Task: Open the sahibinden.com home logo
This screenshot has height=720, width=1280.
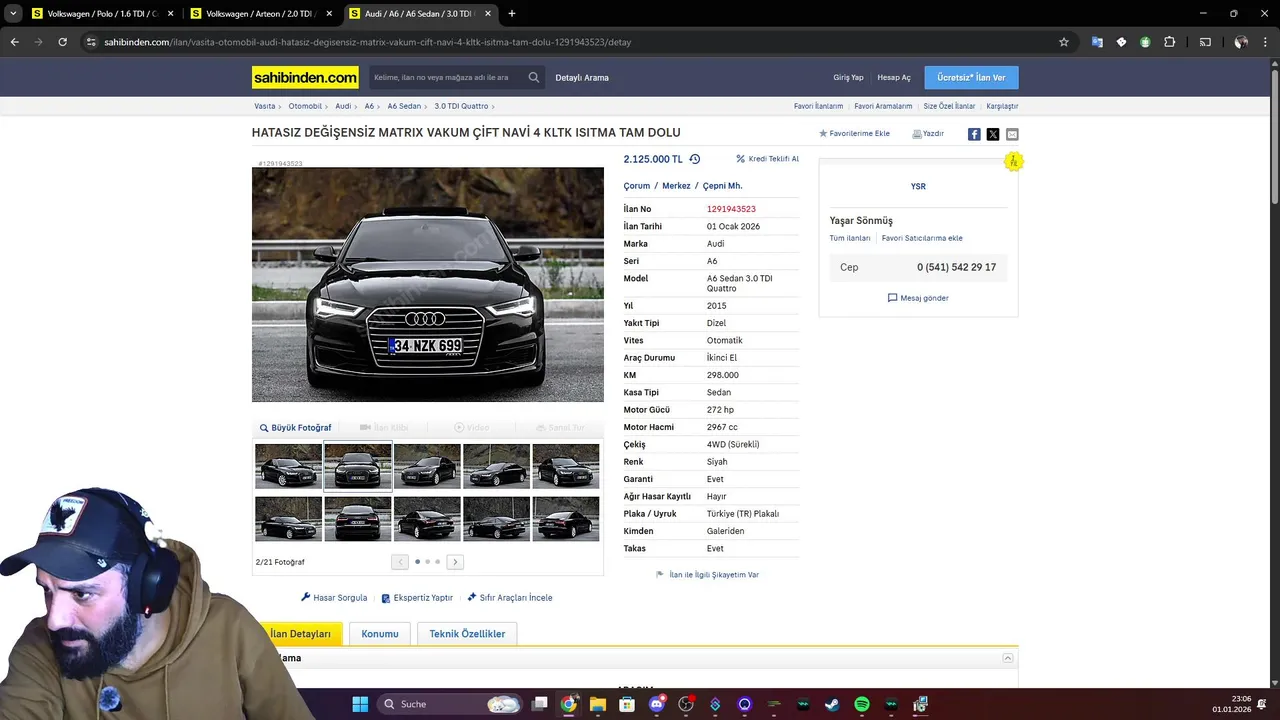Action: coord(305,77)
